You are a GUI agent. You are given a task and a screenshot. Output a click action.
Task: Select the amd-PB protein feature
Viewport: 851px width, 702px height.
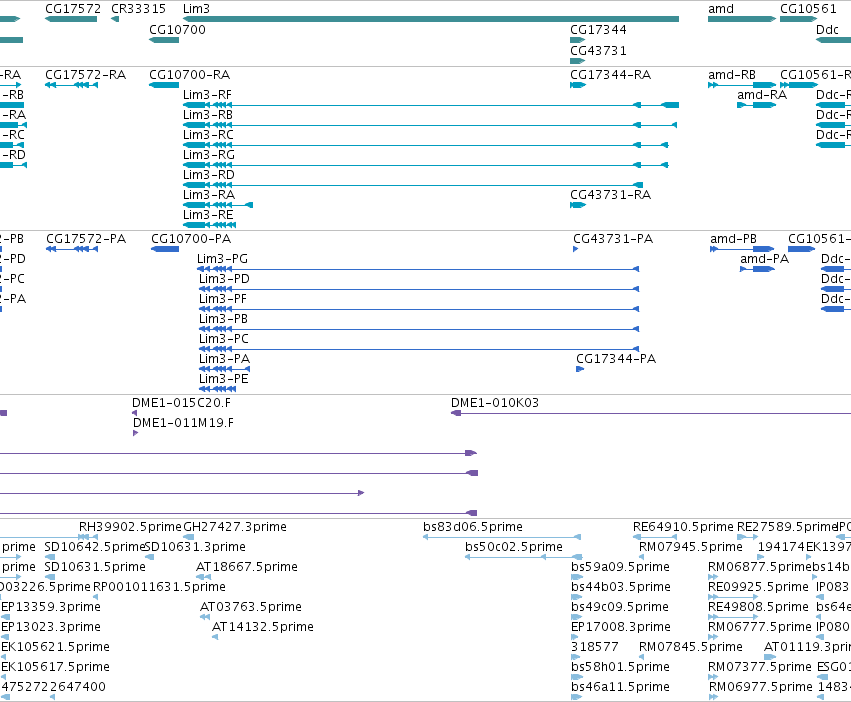(x=742, y=249)
